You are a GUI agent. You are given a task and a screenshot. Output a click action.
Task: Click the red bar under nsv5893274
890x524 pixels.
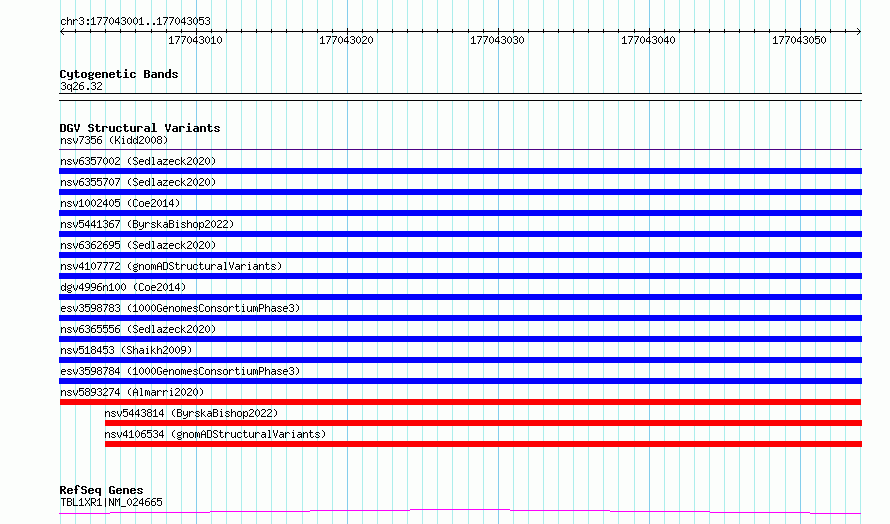pos(460,402)
